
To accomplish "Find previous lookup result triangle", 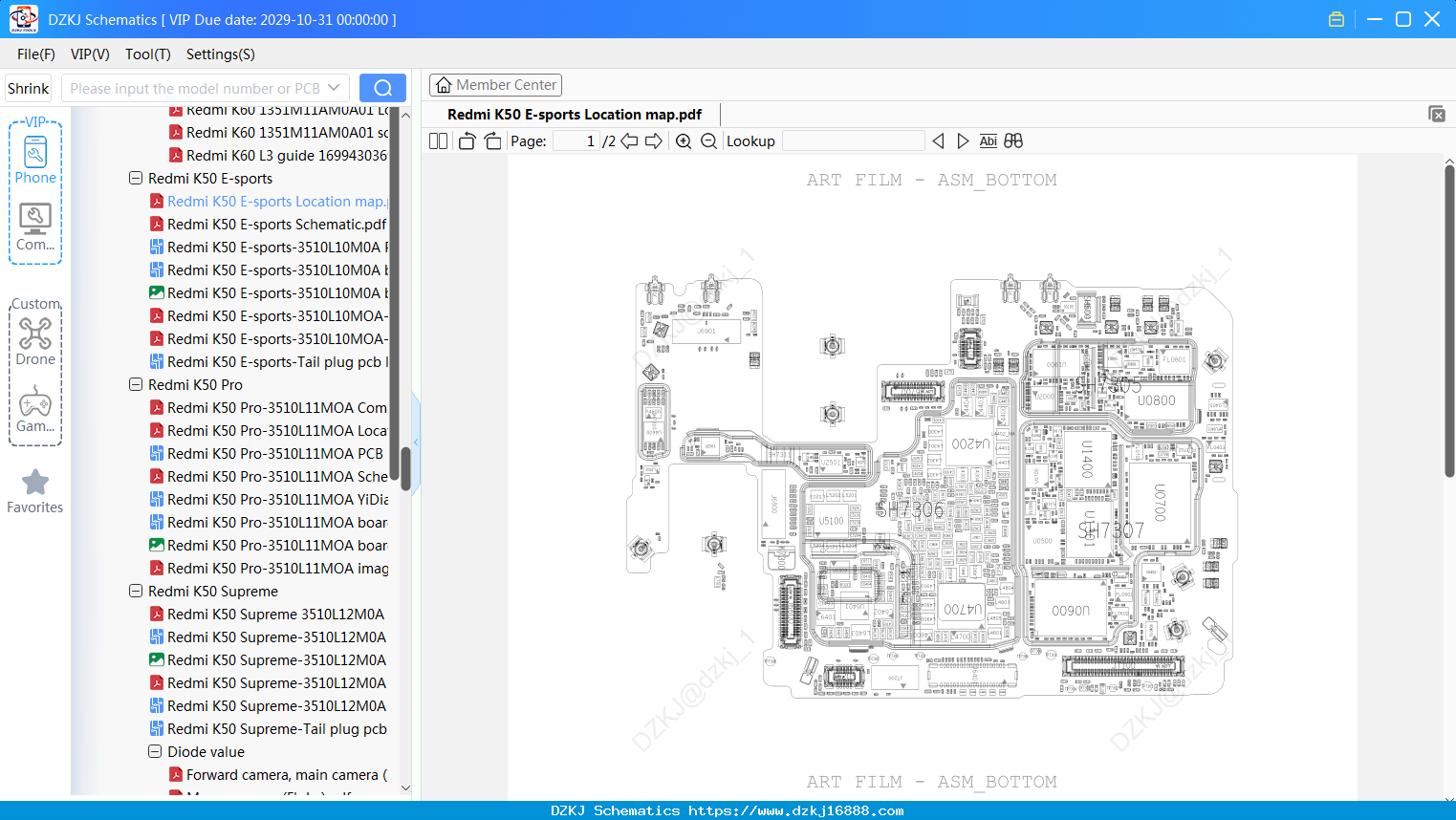I will pyautogui.click(x=938, y=141).
